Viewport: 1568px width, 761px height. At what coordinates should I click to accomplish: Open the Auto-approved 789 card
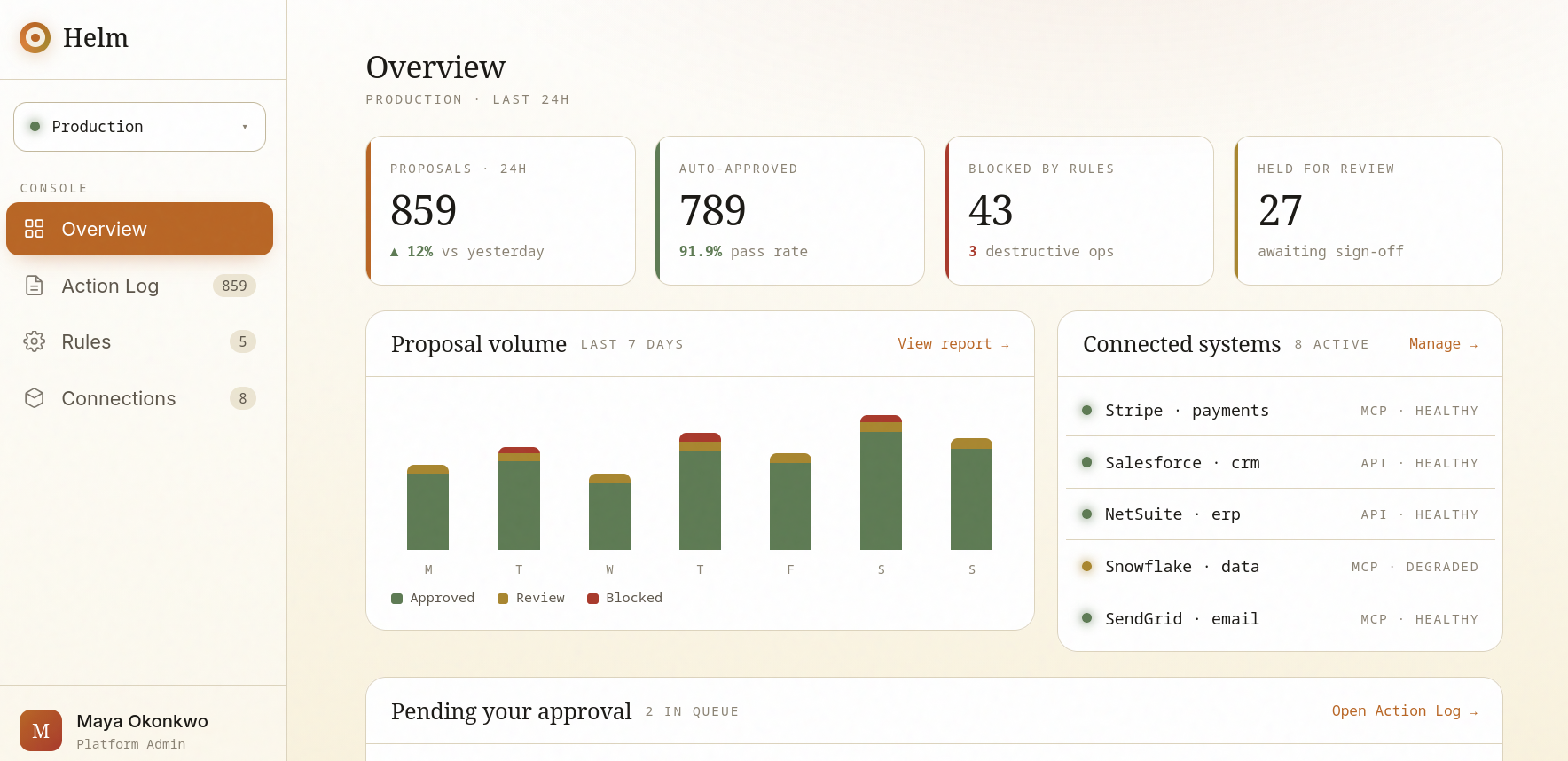point(789,210)
